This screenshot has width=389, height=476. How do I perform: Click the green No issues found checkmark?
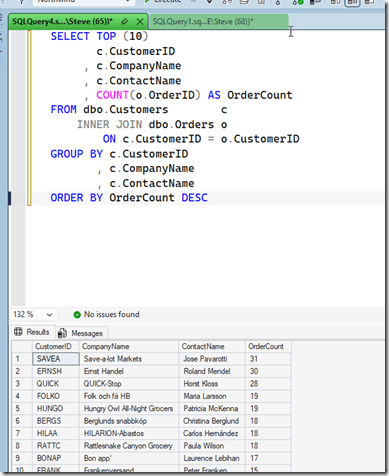(77, 315)
